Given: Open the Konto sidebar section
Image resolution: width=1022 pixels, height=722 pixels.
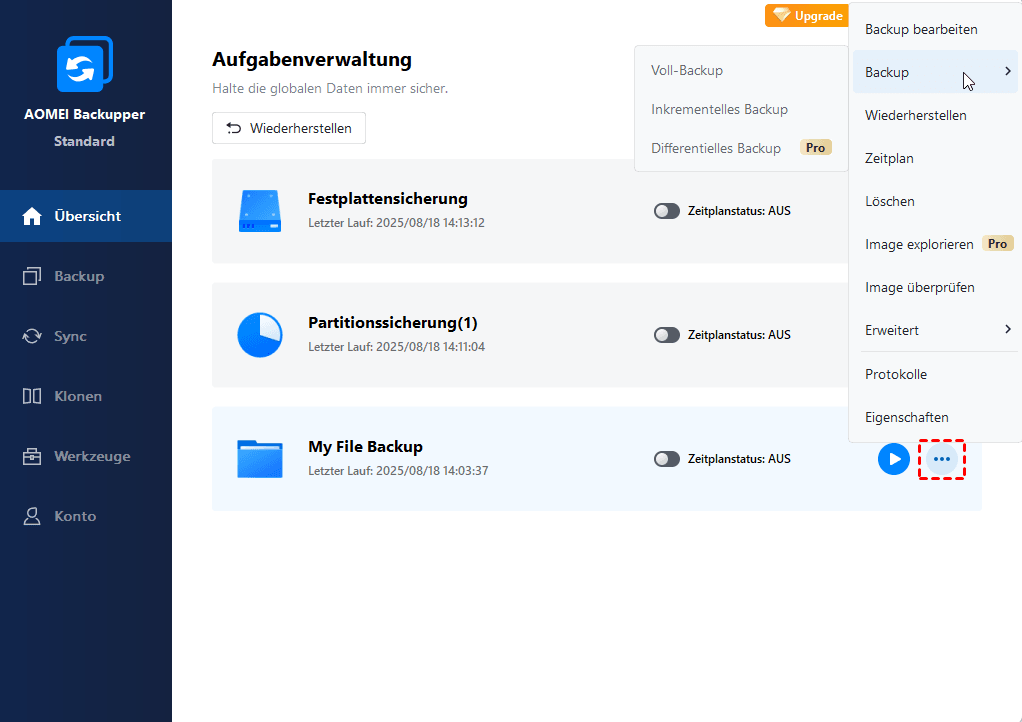Looking at the screenshot, I should (86, 516).
